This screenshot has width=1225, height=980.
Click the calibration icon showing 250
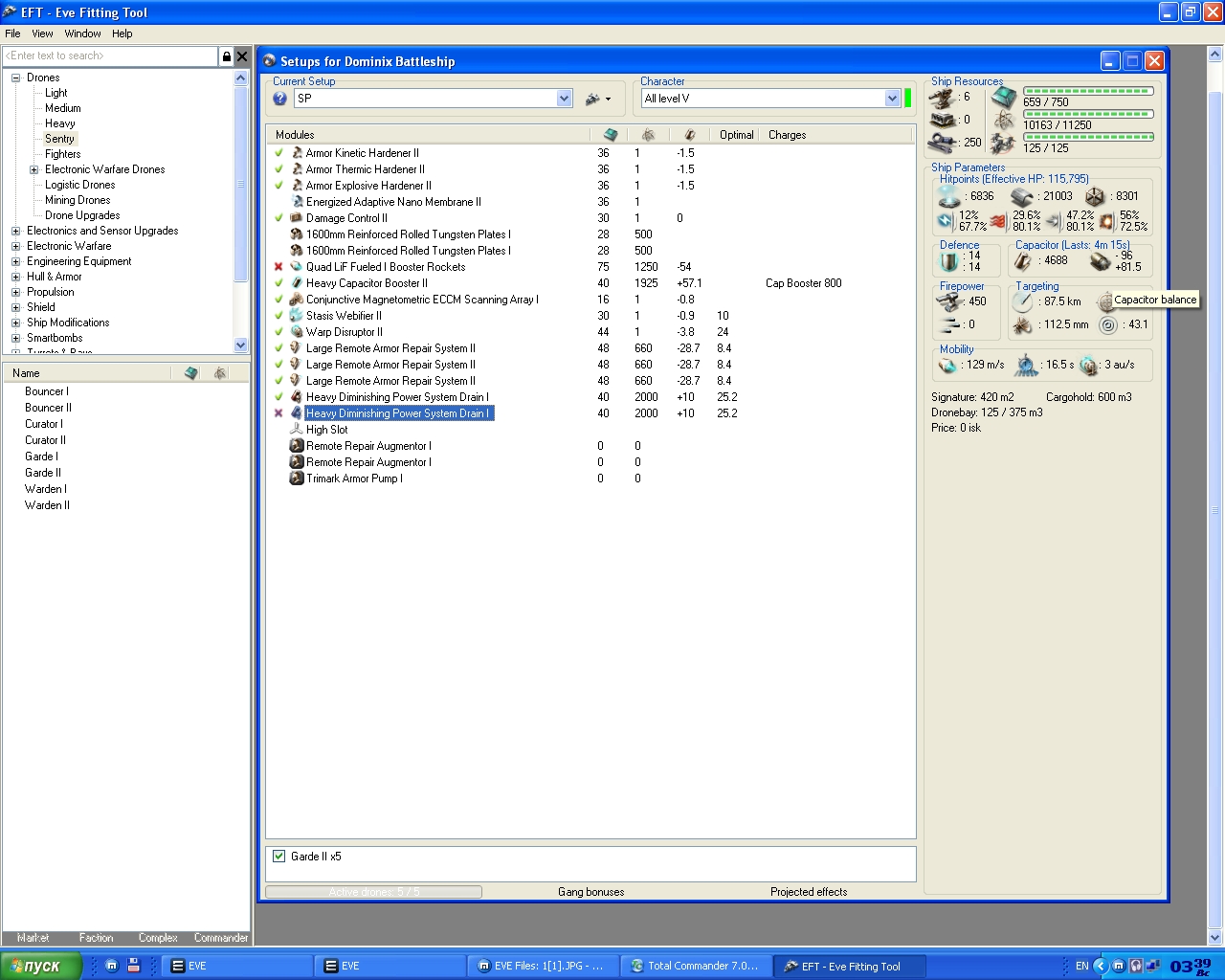pyautogui.click(x=943, y=144)
